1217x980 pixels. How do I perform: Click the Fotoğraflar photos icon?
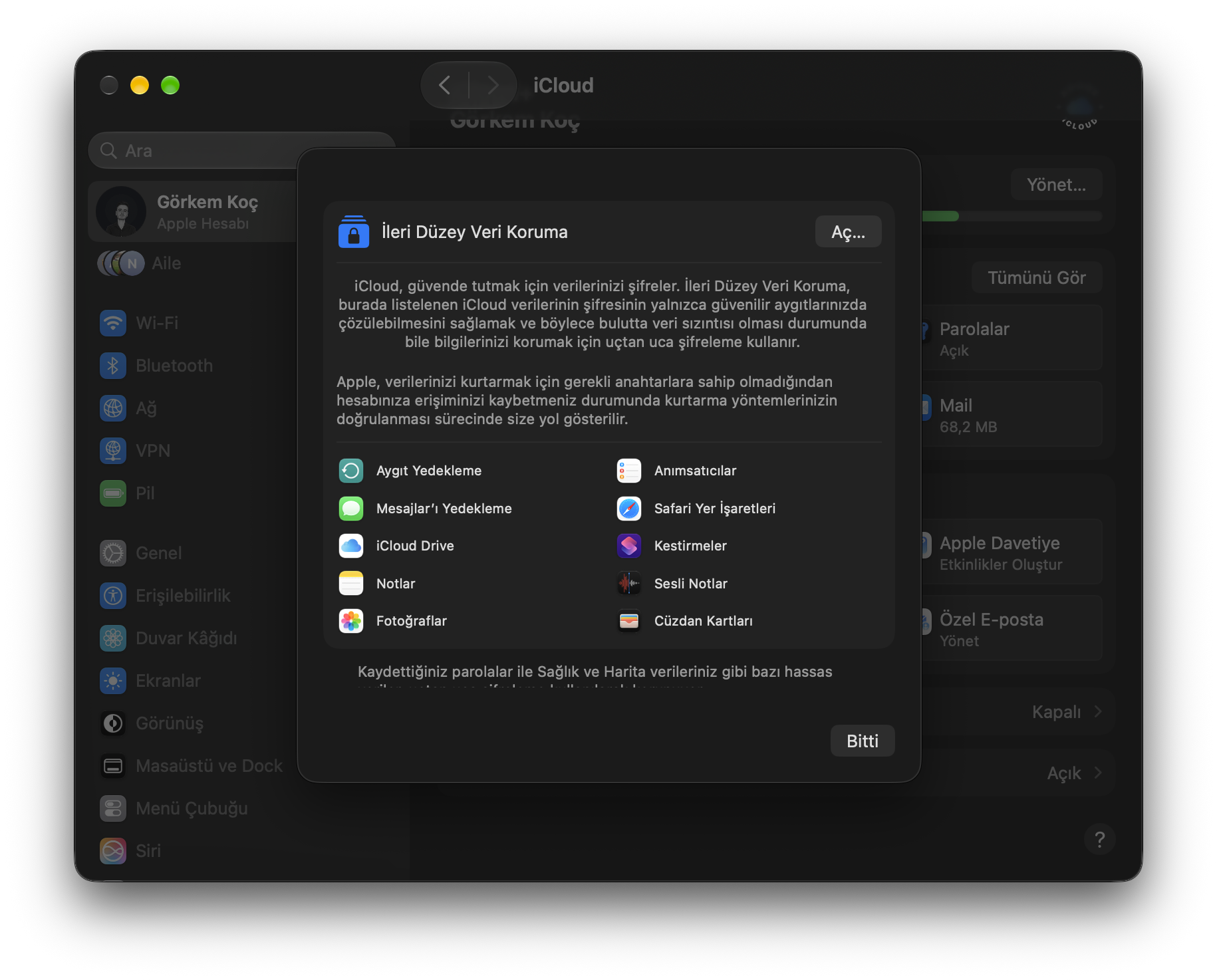[x=351, y=621]
